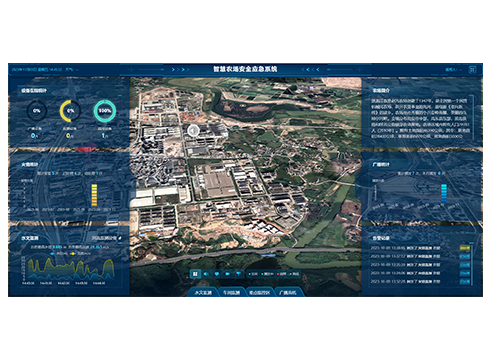The image size is (490, 360).
Task: Click the 100% teal ring gauge
Action: click(x=105, y=111)
